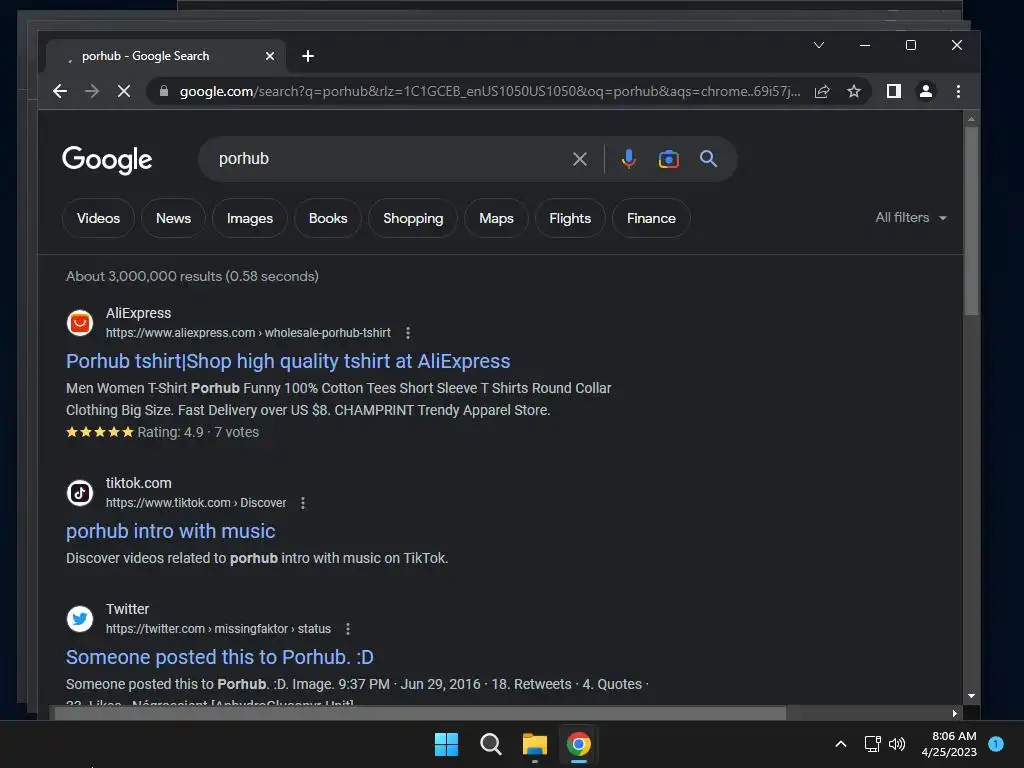Open the clock showing 8:06 AM
This screenshot has height=768, width=1024.
949,744
